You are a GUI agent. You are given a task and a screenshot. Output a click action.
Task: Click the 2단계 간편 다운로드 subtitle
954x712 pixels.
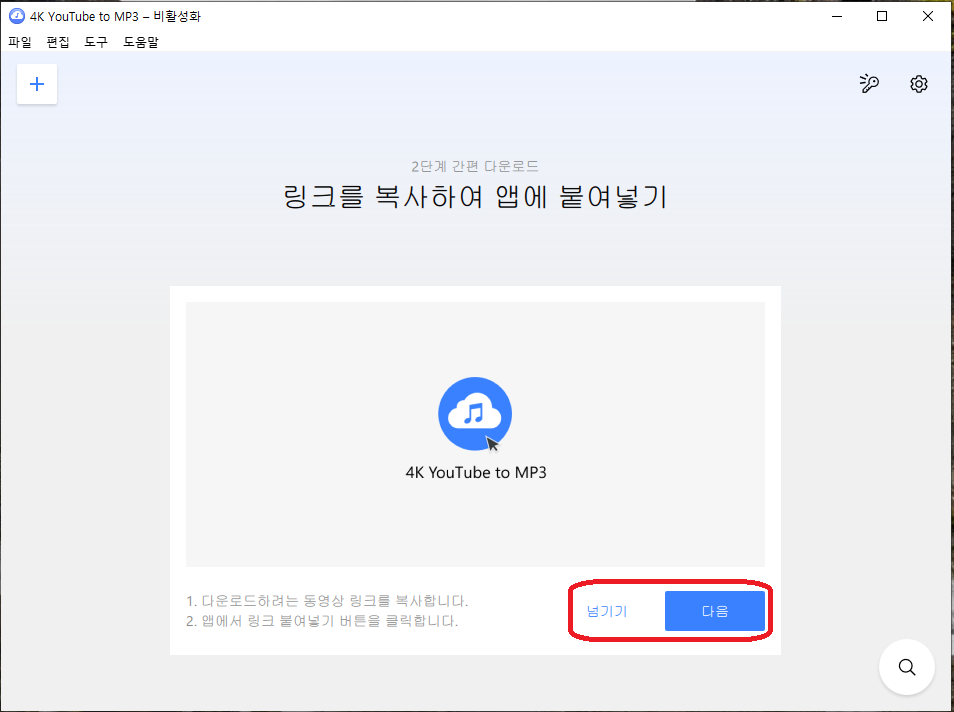click(475, 166)
